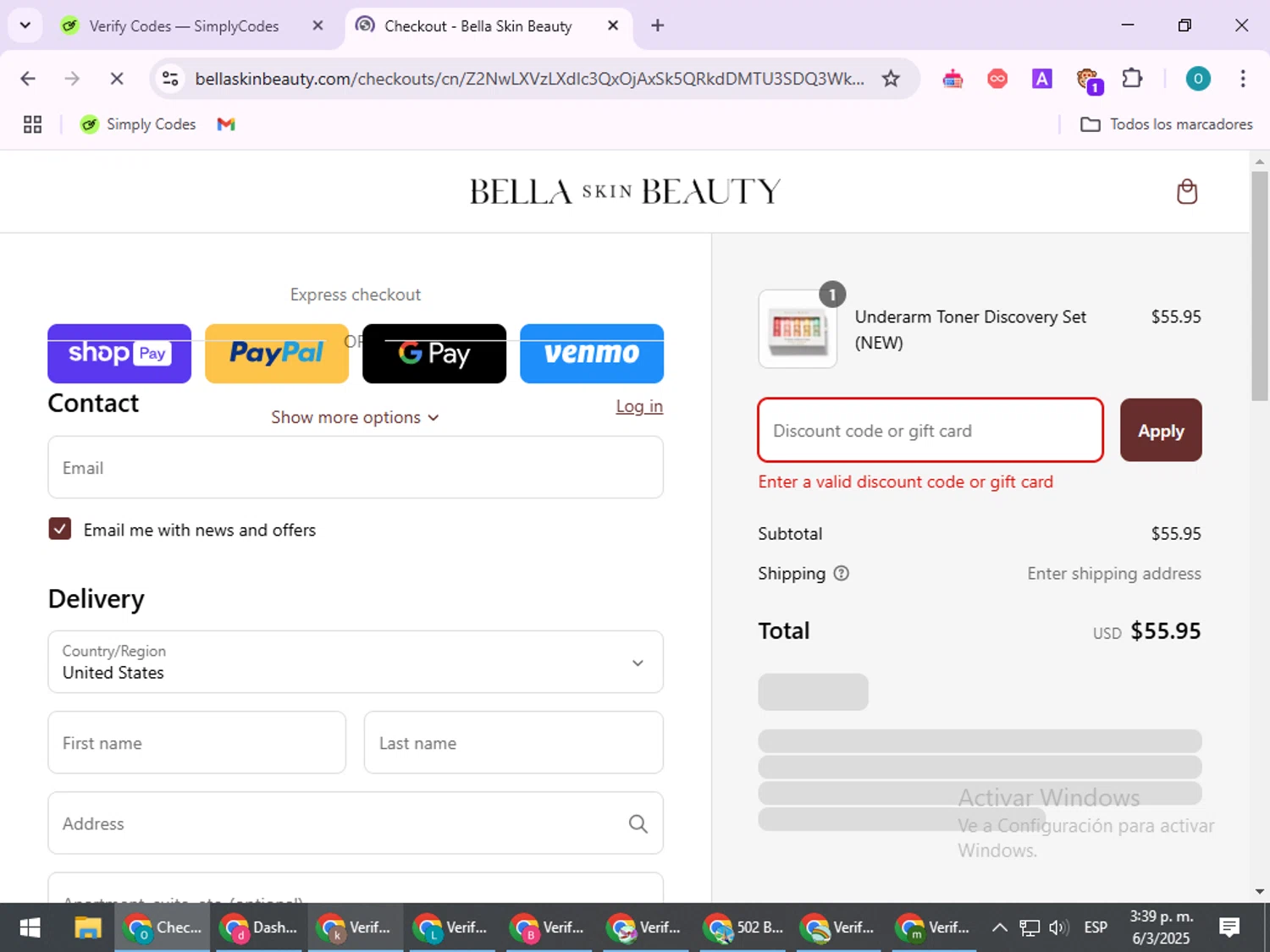Click the ESP language indicator
Screen dimensions: 1270x952
[1096, 928]
